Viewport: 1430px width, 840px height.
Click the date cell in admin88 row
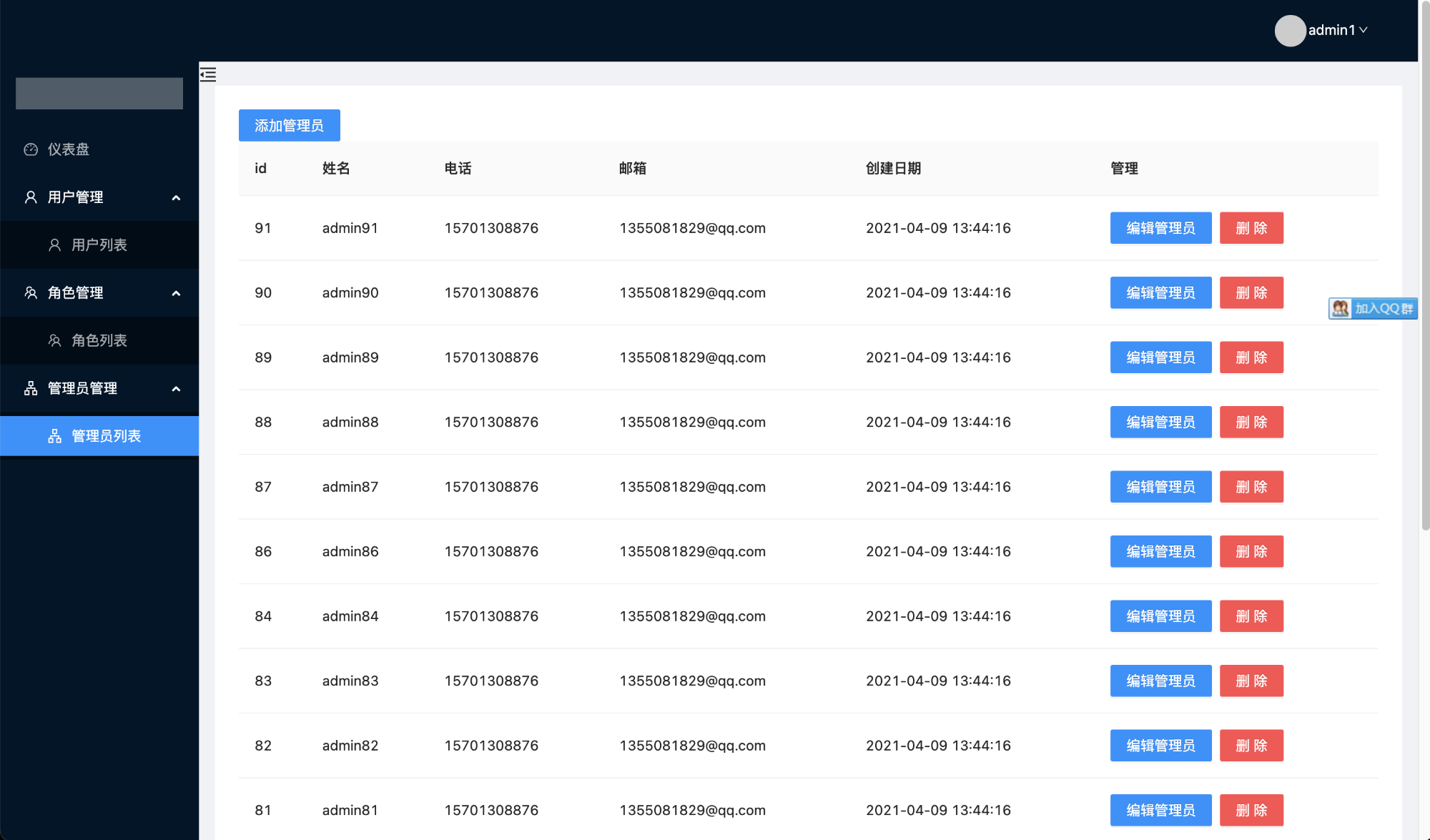tap(938, 422)
